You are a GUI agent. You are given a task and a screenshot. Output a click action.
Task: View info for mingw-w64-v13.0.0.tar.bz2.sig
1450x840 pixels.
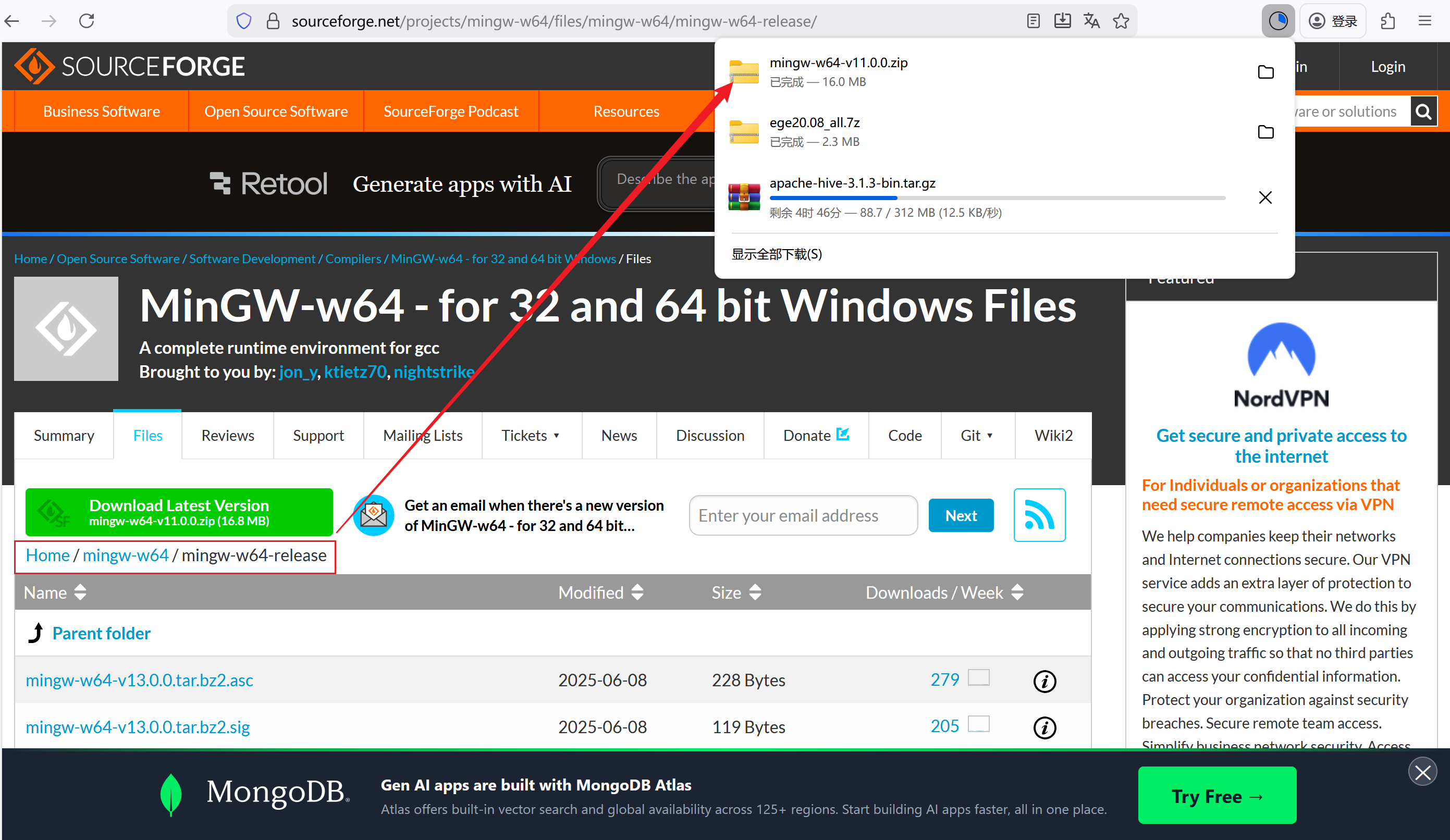[x=1045, y=727]
